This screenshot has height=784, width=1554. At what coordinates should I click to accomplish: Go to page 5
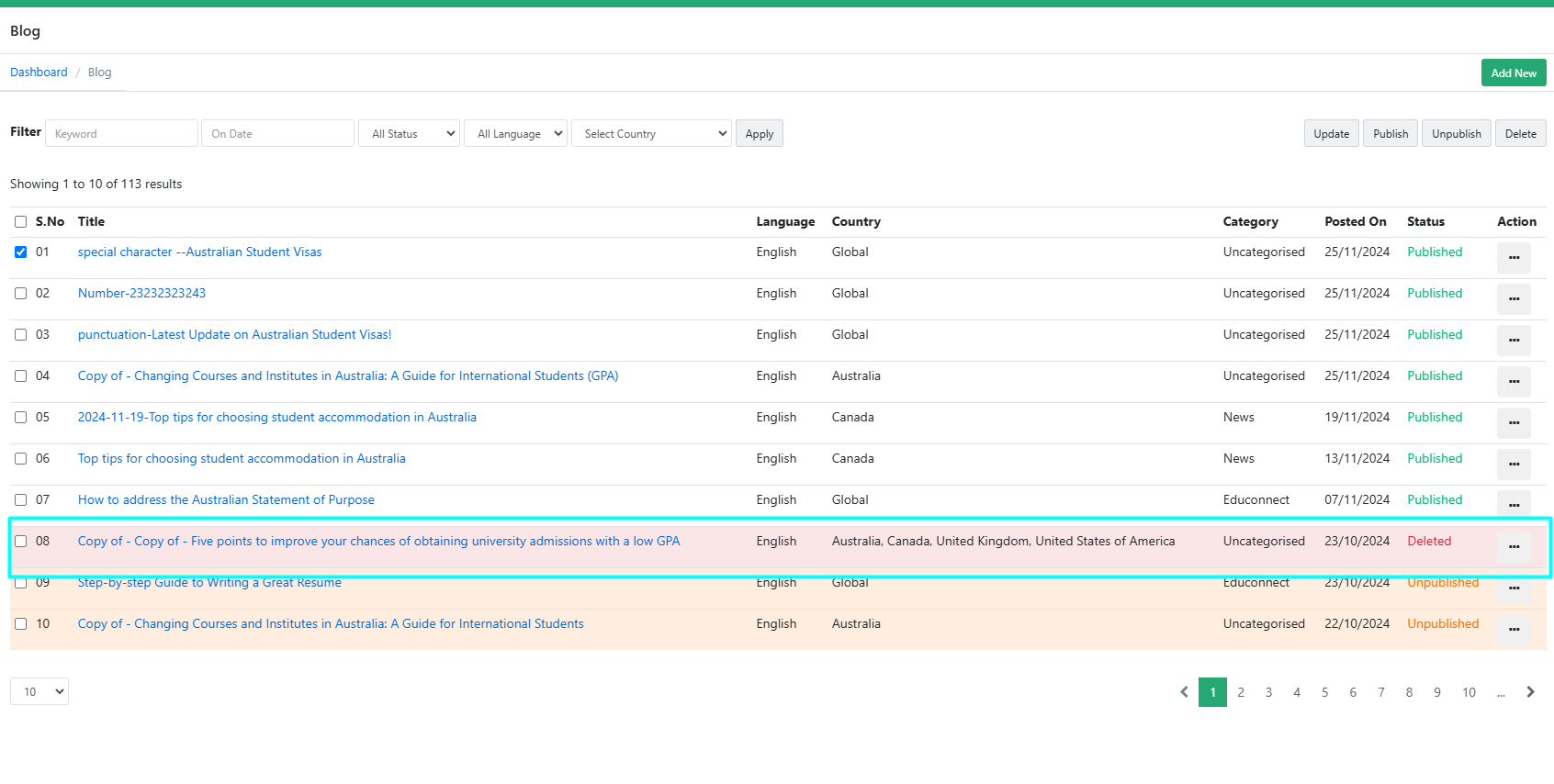[1324, 692]
